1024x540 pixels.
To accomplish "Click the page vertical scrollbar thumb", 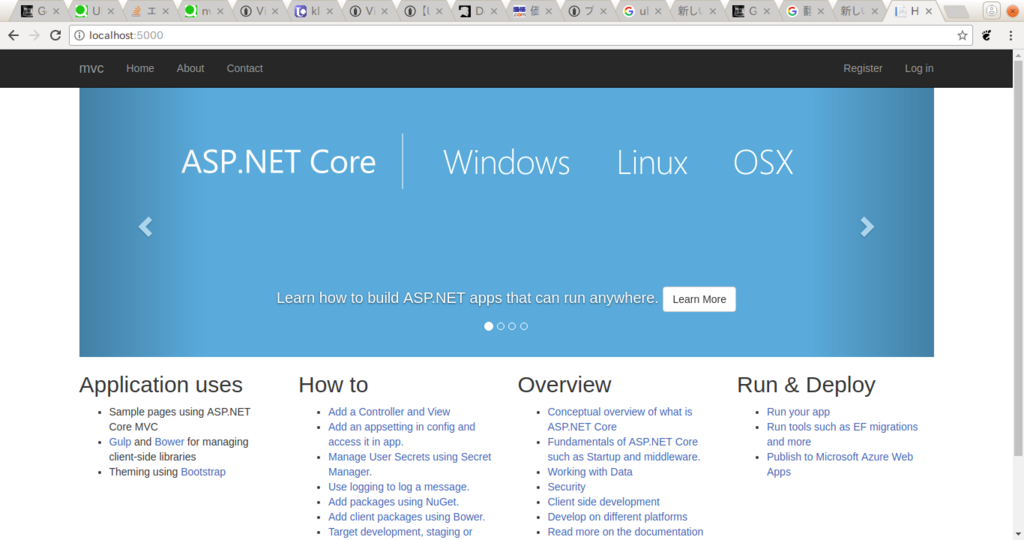I will pos(1017,258).
